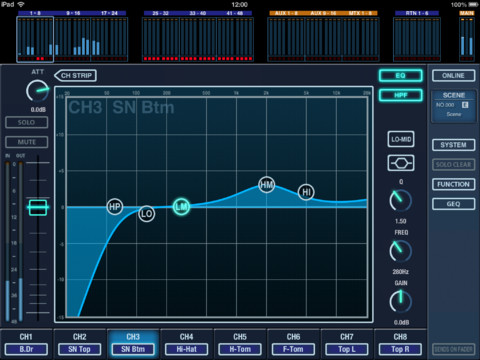Switch to CH4 Hi-Hat channel tab
Image resolution: width=480 pixels, height=360 pixels.
[x=186, y=344]
